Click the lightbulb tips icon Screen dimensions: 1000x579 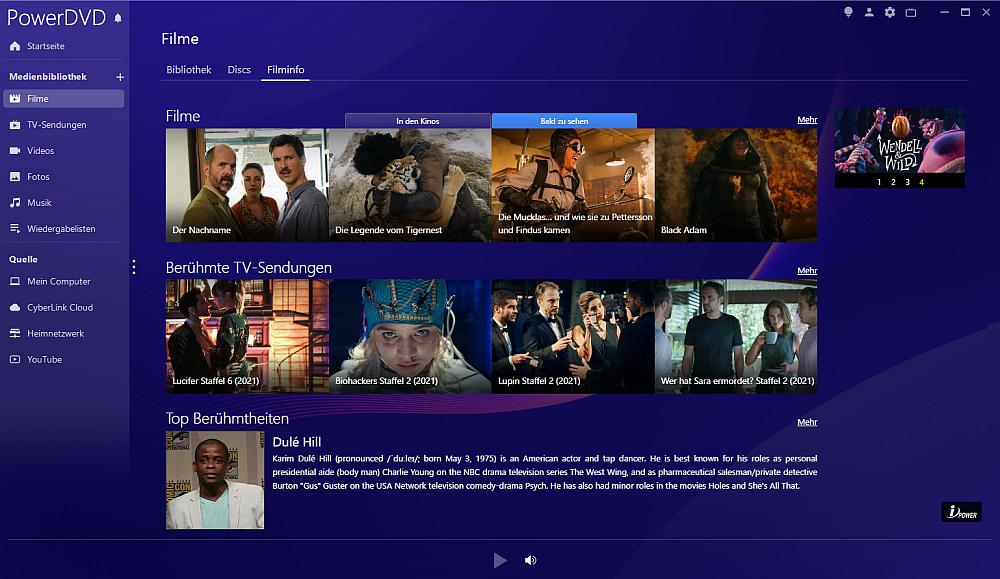tap(848, 12)
